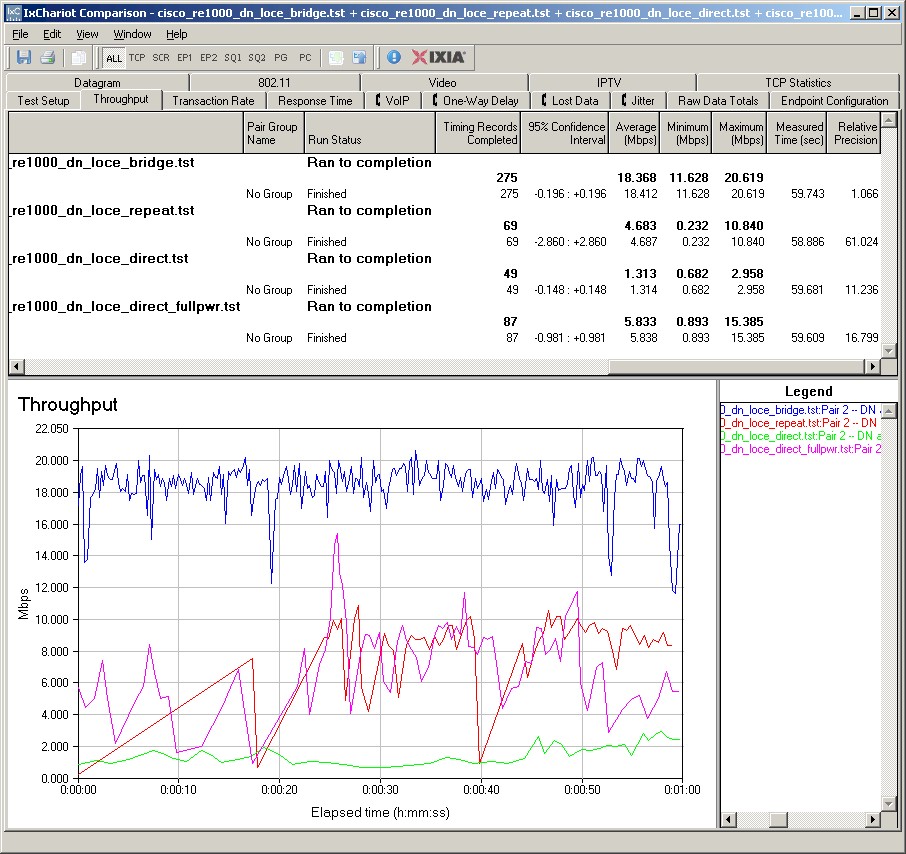Click the Print icon in toolbar
The image size is (906, 854).
47,57
